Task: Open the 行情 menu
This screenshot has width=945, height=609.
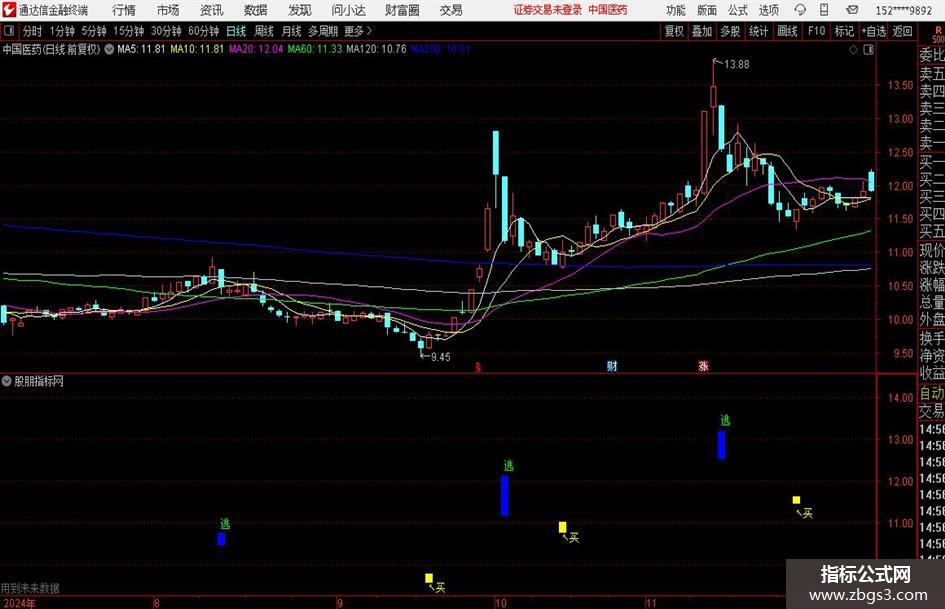Action: [x=124, y=10]
